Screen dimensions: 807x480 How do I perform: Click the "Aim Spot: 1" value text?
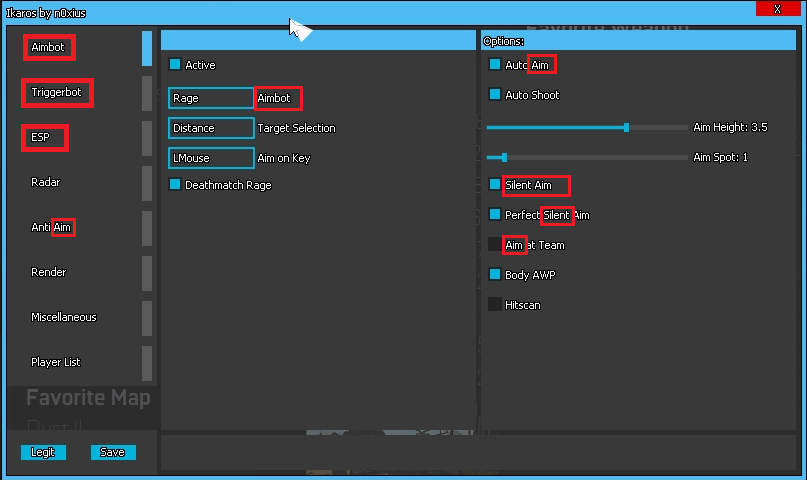(721, 157)
